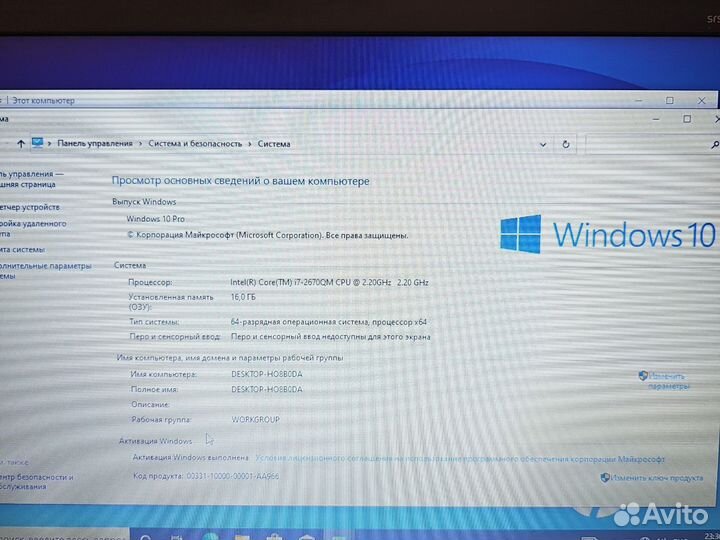
Task: Close the Этот компьютер window
Action: pos(702,101)
